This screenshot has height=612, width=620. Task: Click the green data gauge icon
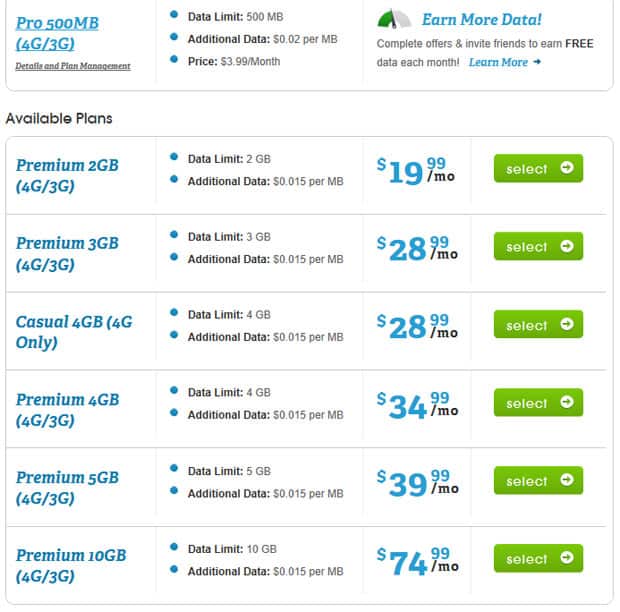pos(394,19)
